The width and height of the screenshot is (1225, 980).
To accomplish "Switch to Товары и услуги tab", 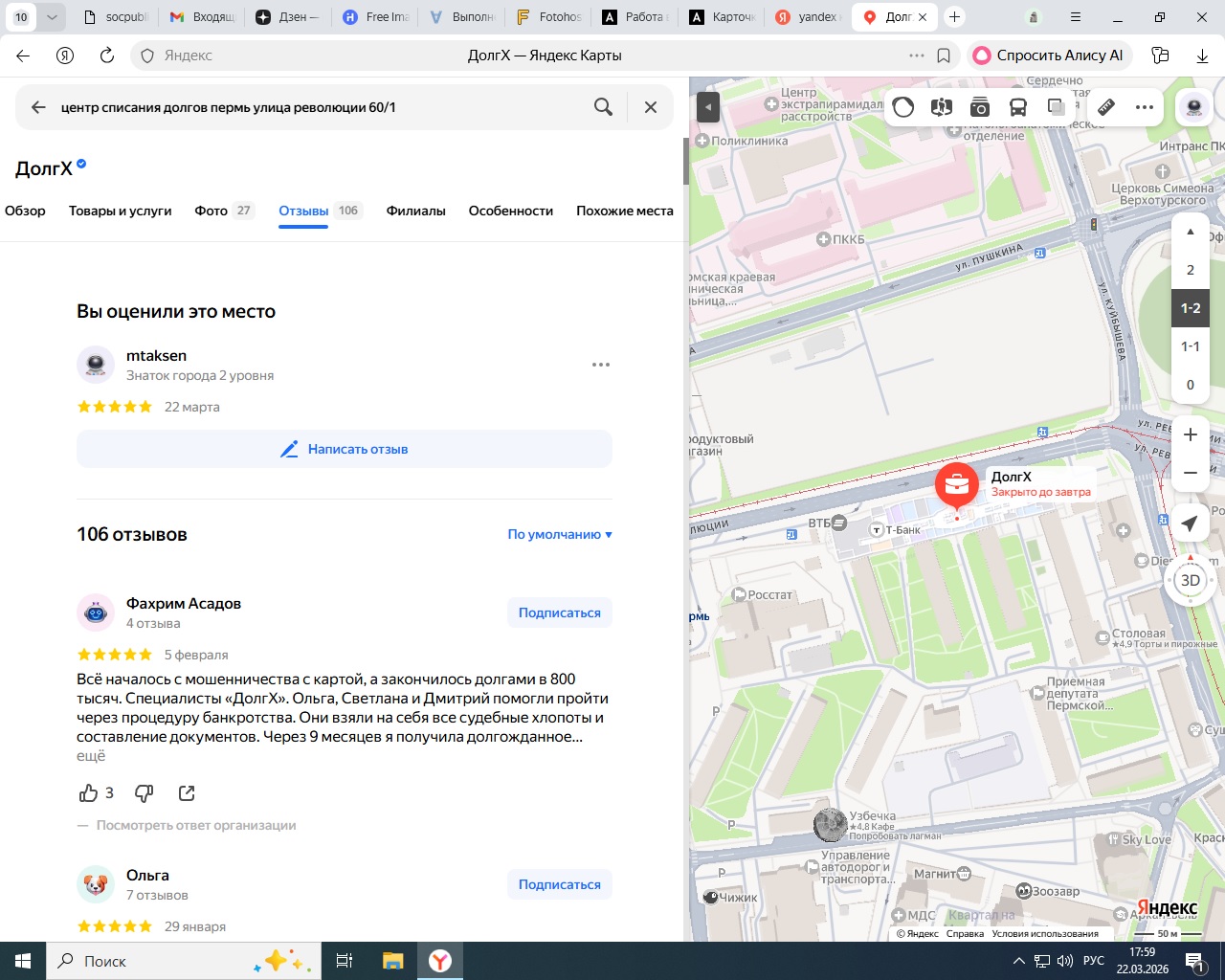I will coord(121,211).
